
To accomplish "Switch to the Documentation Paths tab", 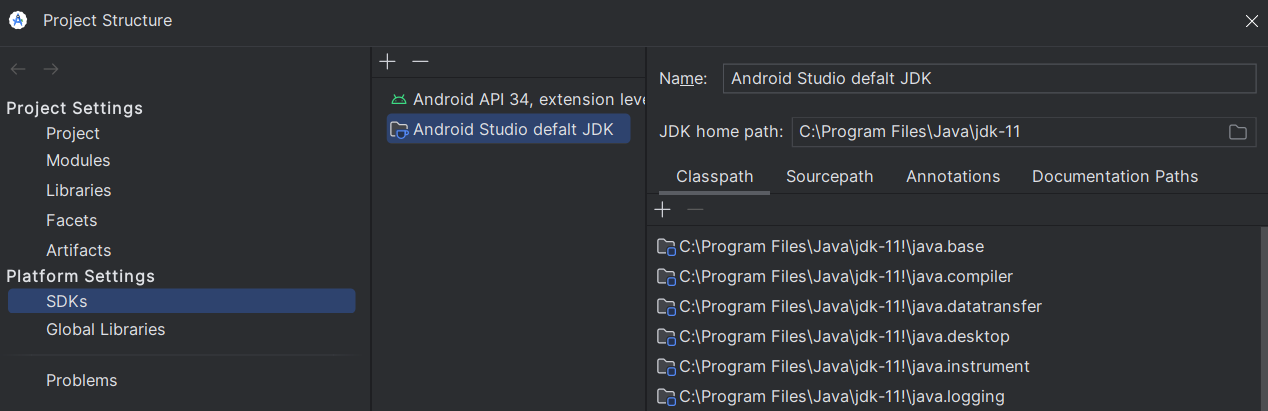I will coord(1115,176).
